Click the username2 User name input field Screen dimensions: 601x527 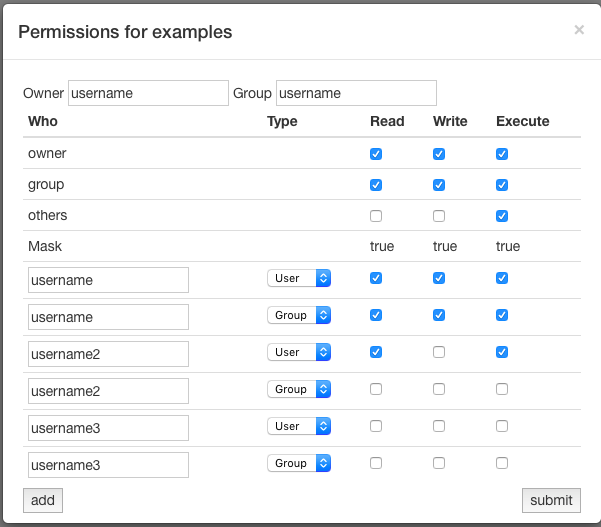[x=108, y=354]
